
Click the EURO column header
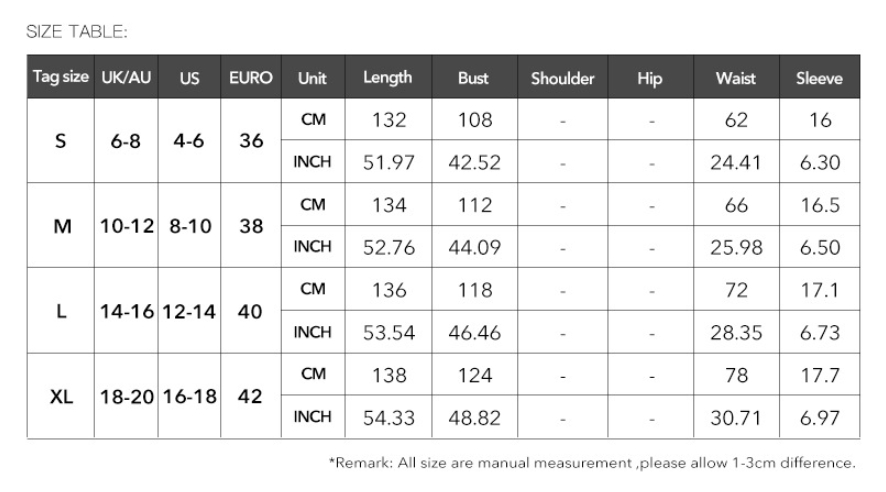click(x=250, y=77)
